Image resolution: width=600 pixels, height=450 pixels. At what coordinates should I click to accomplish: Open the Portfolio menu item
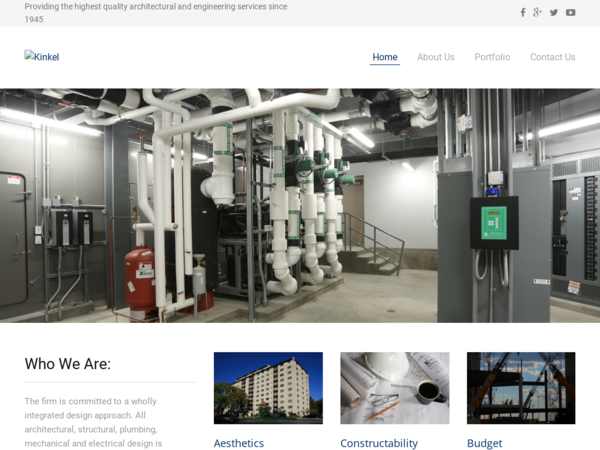click(x=492, y=57)
